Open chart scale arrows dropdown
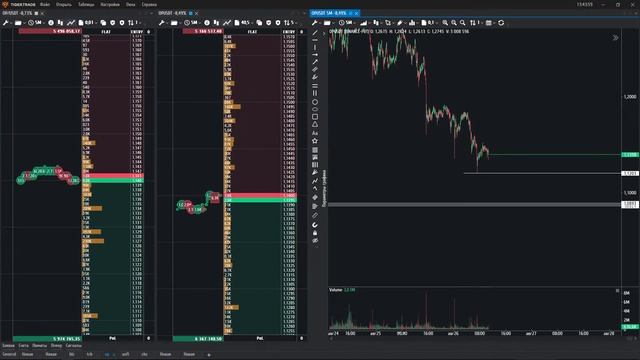The height and width of the screenshot is (360, 640). [x=475, y=23]
